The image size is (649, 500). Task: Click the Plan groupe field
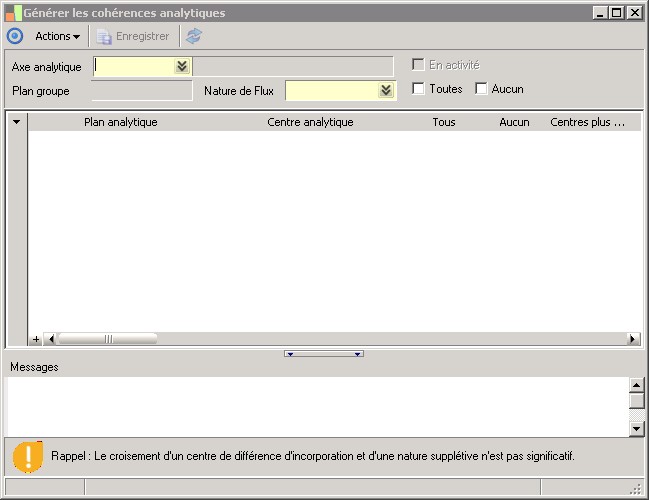coord(142,90)
